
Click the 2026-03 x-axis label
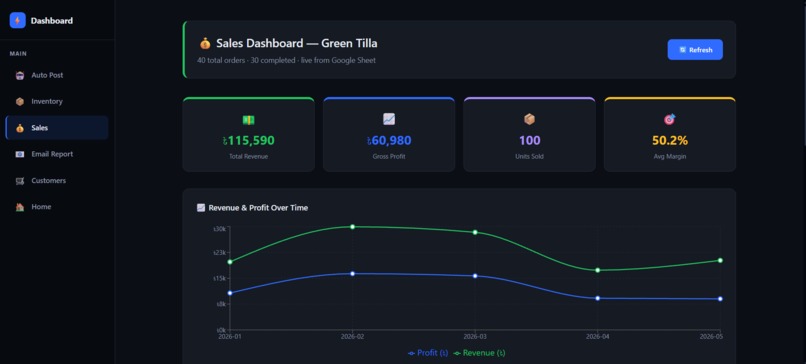click(x=474, y=337)
